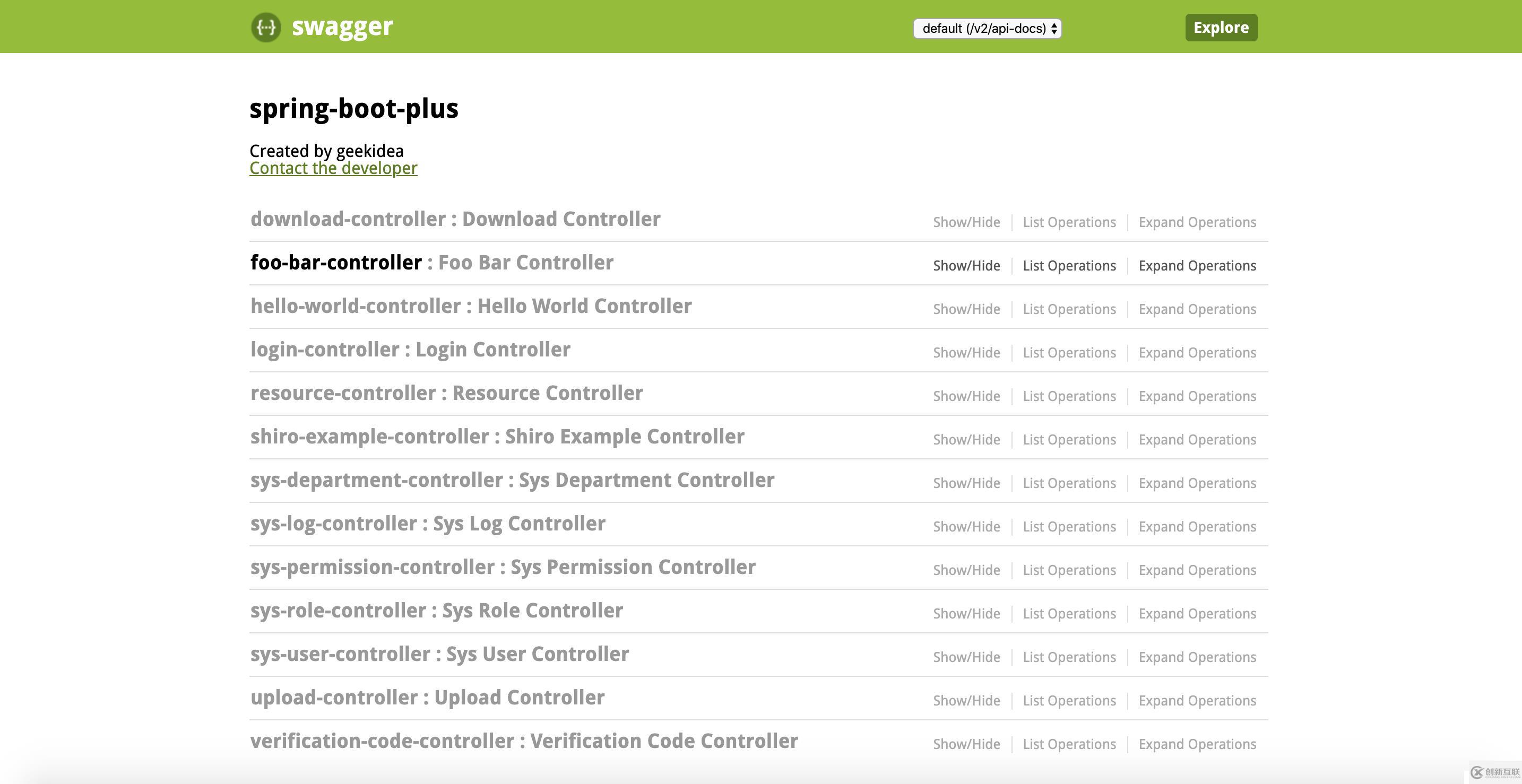Viewport: 1522px width, 784px height.
Task: Click the "Created by geekidea" text
Action: pyautogui.click(x=327, y=151)
